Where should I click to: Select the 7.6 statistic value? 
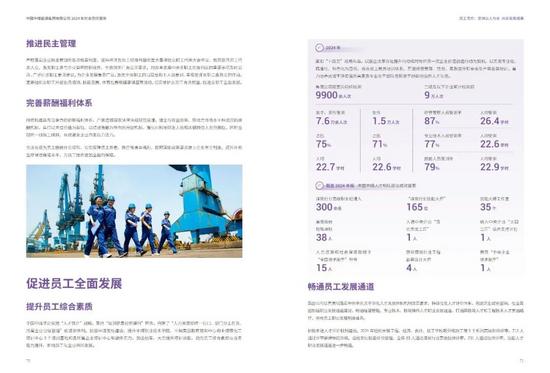tap(323, 121)
